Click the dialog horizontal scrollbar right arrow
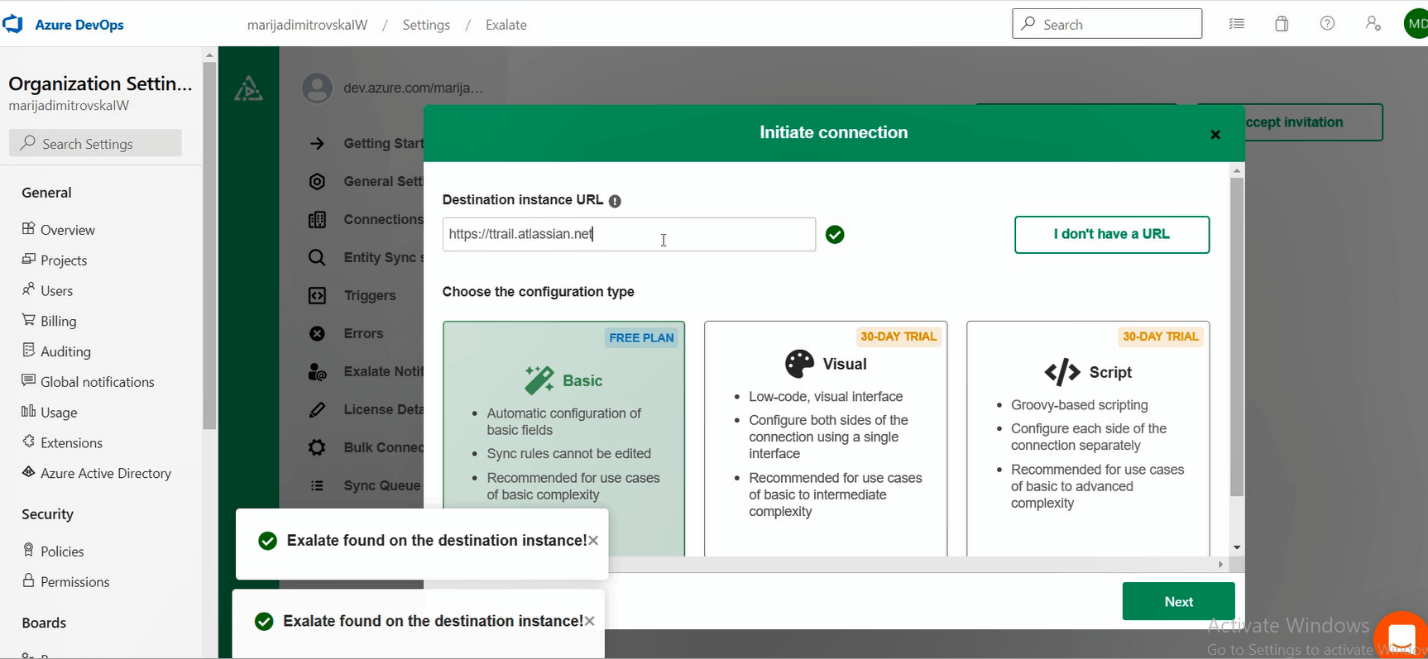The height and width of the screenshot is (659, 1428). point(1220,565)
